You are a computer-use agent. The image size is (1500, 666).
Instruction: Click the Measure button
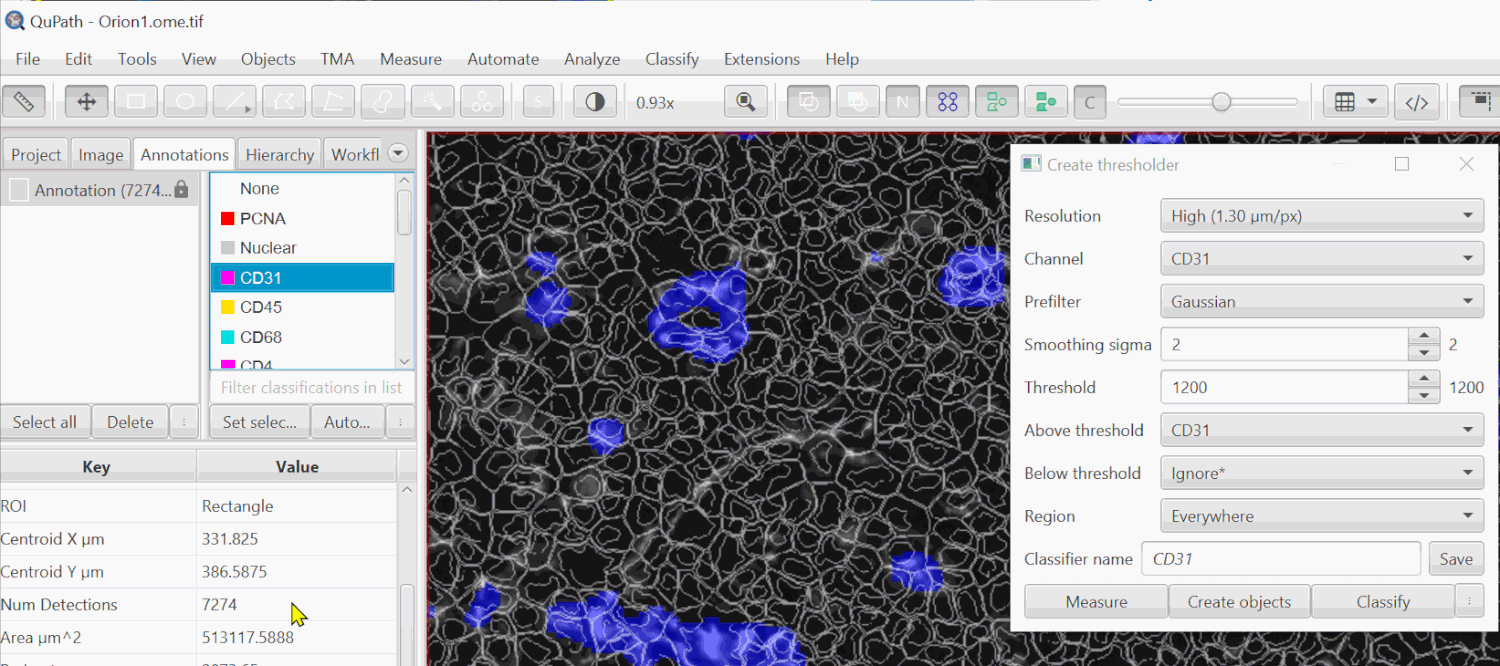pos(1096,602)
